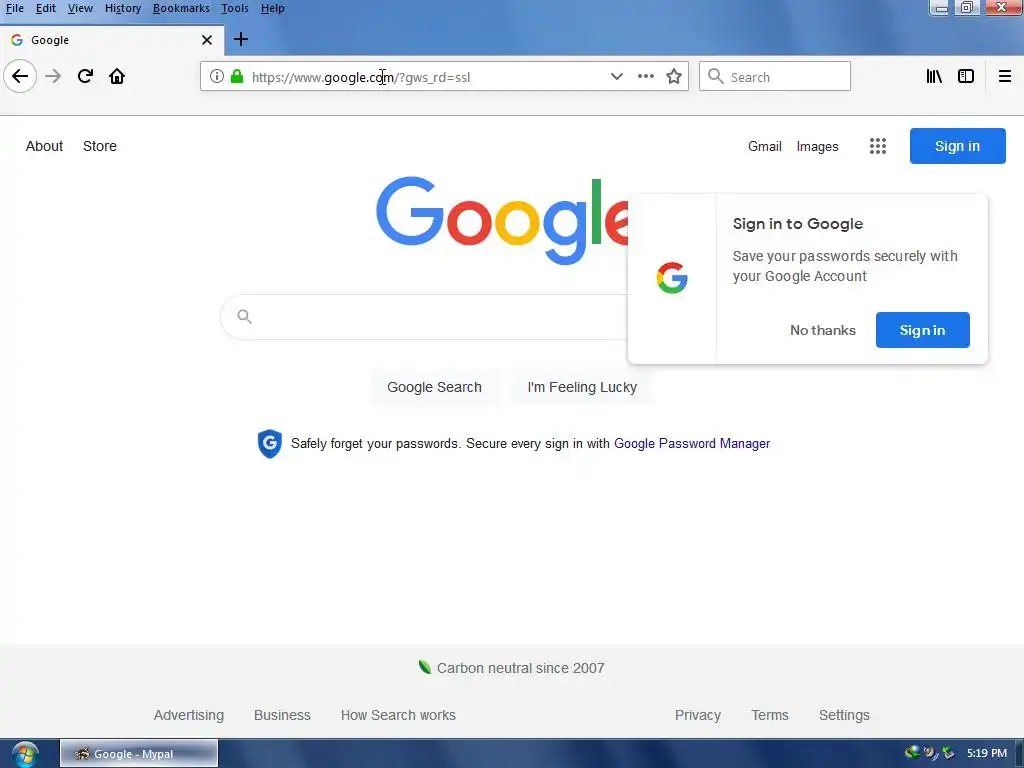
Task: Go back with the back arrow button
Action: pos(20,76)
